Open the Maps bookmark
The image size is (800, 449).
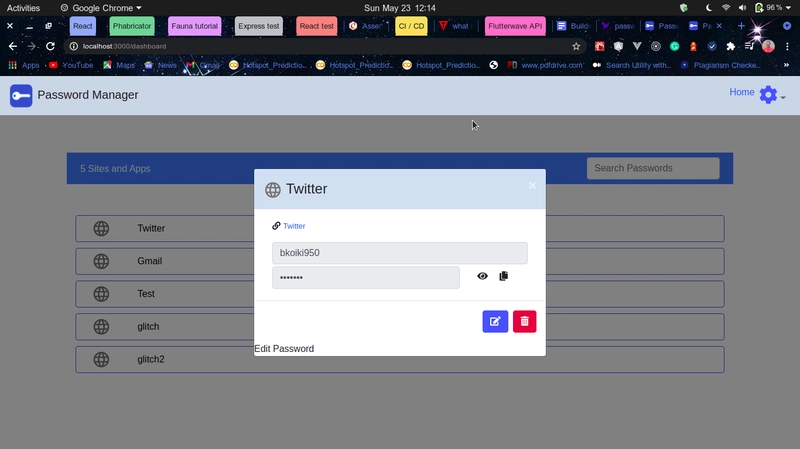point(119,65)
